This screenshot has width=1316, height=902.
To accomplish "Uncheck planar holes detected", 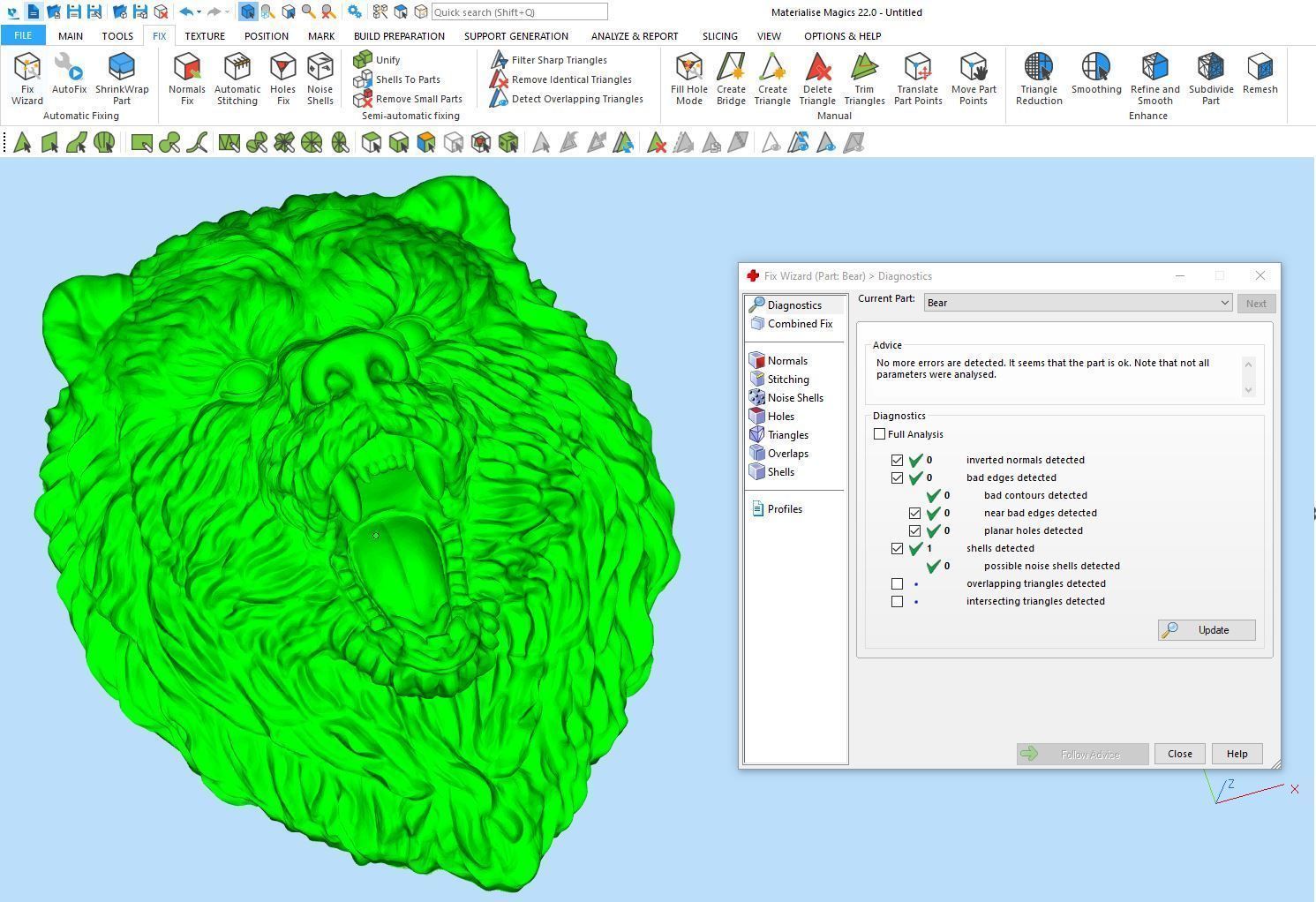I will tap(915, 530).
